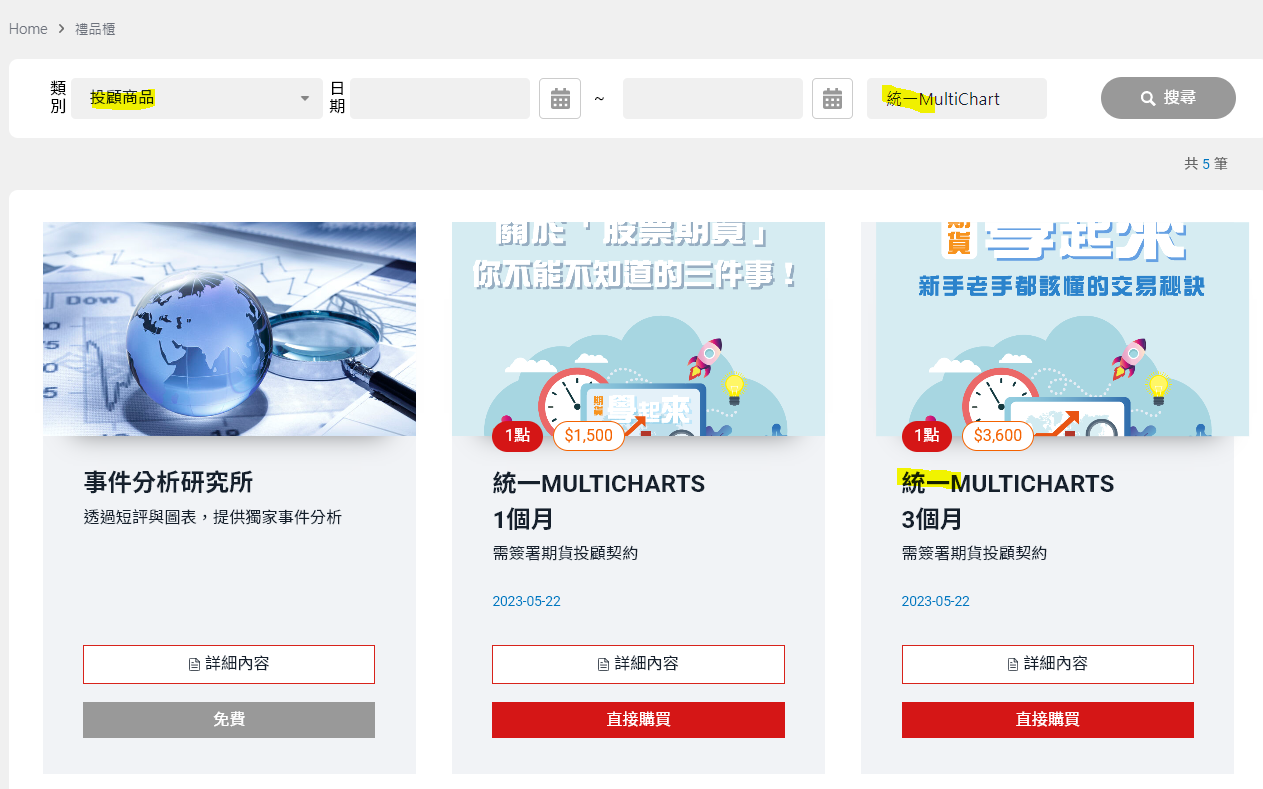Click 直接購買 for 統一MULTICHARTS 3個月

click(1047, 720)
